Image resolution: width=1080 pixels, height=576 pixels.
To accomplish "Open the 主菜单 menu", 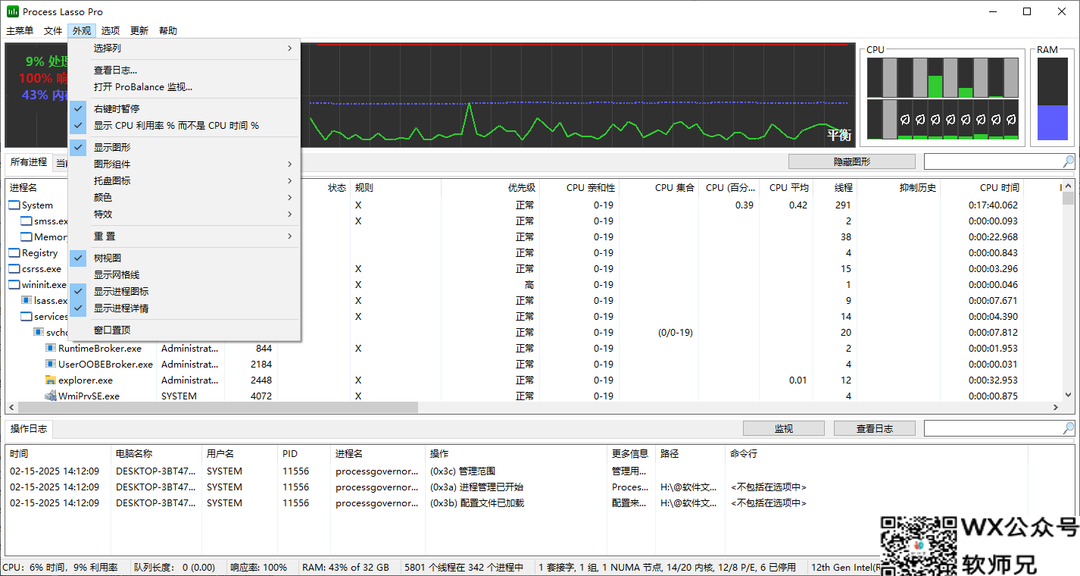I will 19,30.
